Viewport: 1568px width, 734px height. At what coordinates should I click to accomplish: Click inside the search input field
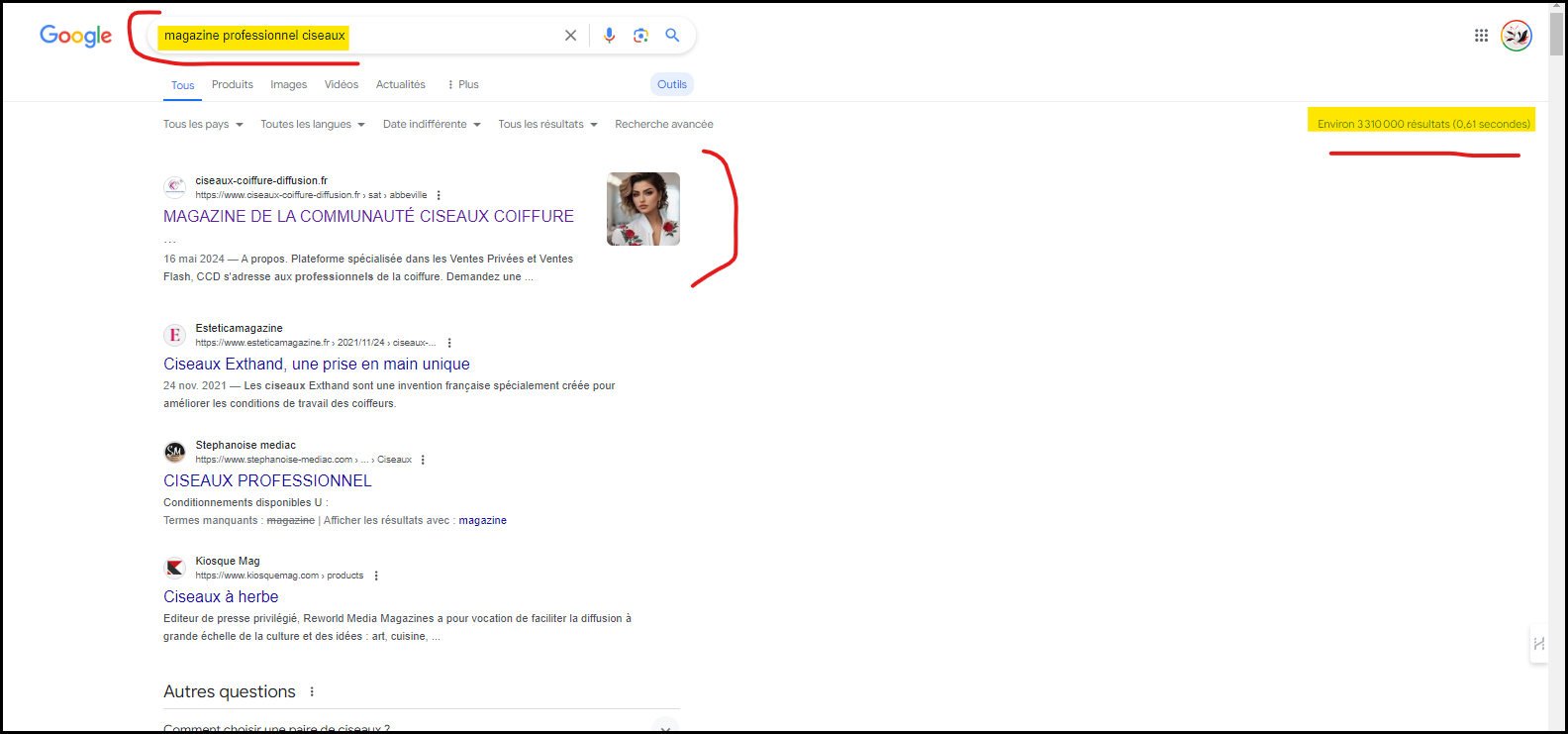point(445,36)
